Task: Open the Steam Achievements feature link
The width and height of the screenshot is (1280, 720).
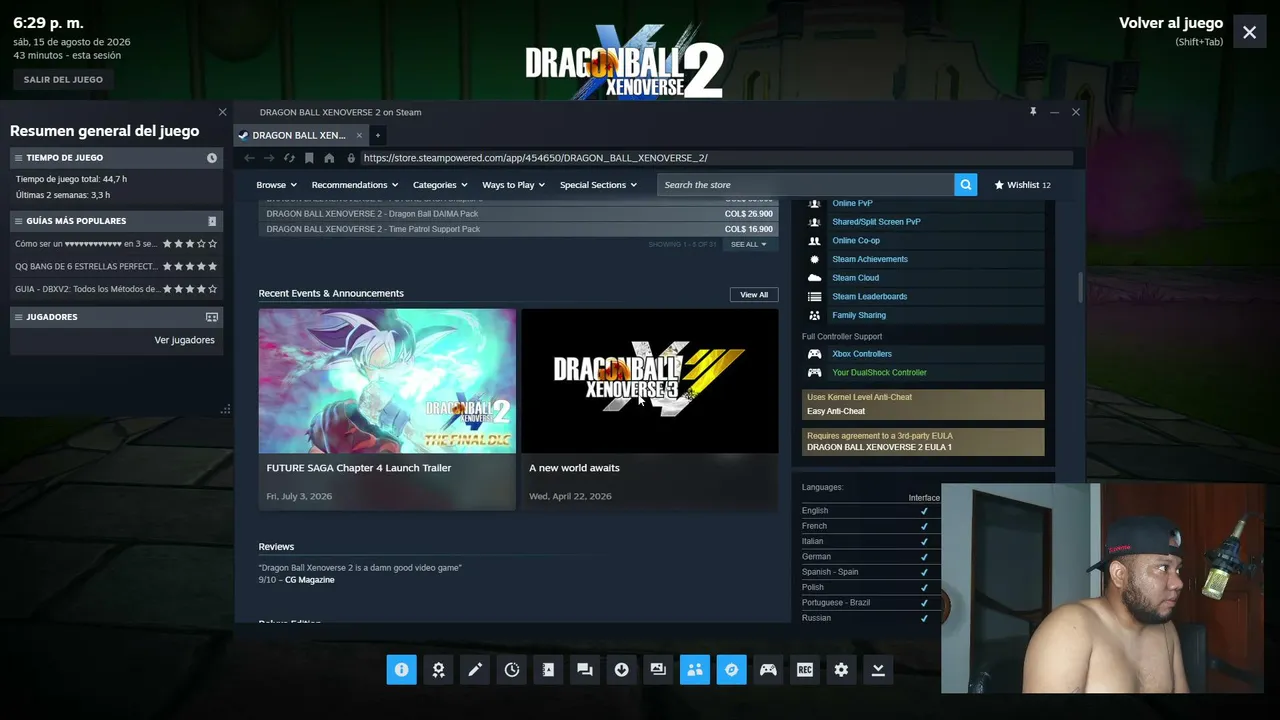Action: [870, 259]
